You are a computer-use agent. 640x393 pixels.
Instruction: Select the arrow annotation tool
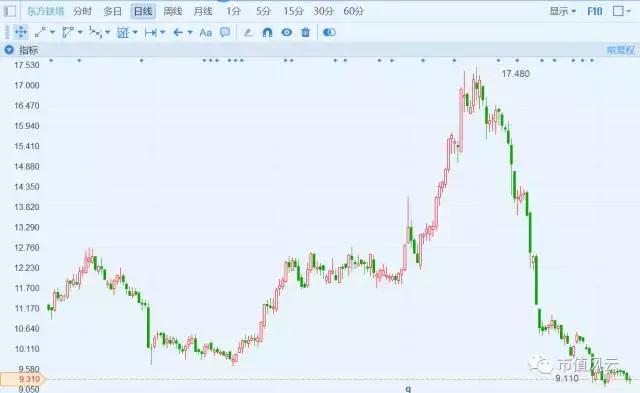[x=178, y=32]
